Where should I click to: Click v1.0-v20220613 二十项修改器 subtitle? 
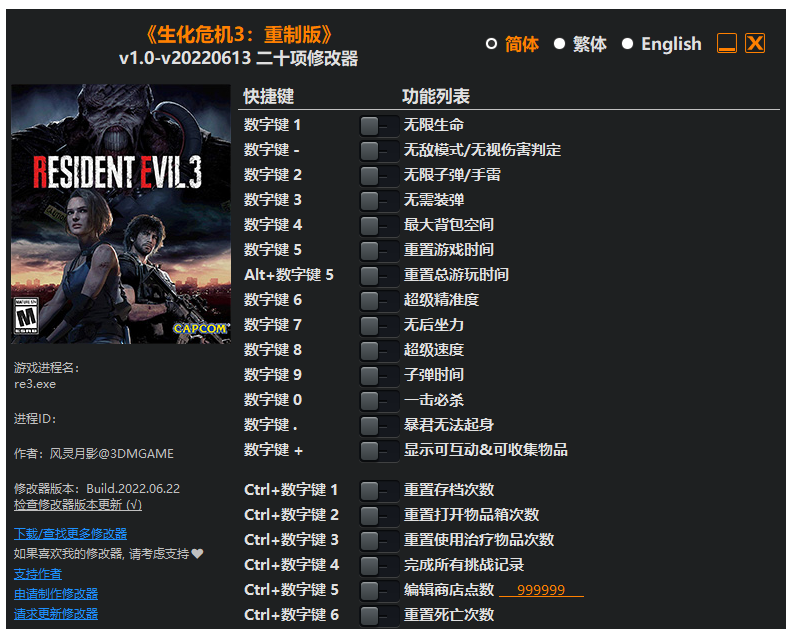click(238, 58)
